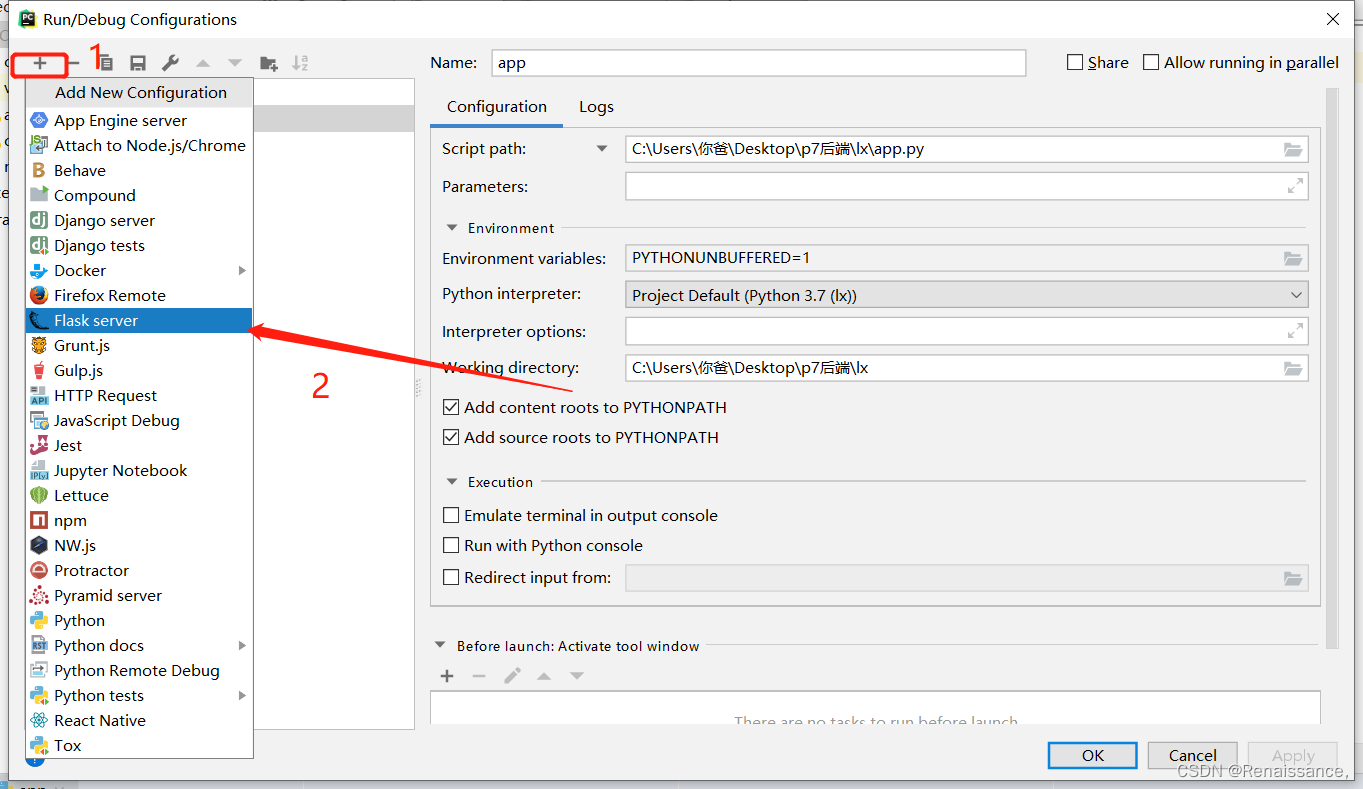Move before launch task up

pos(544,676)
